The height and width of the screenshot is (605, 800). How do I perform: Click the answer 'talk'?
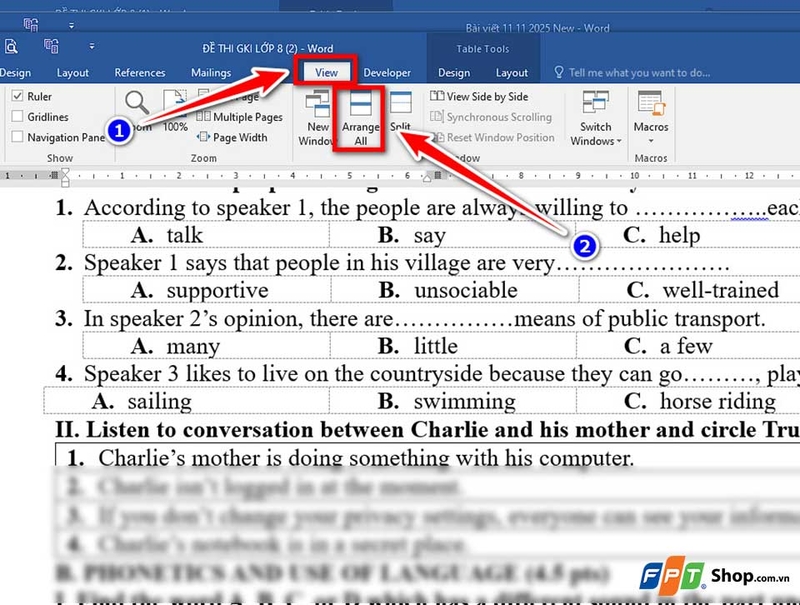[185, 235]
